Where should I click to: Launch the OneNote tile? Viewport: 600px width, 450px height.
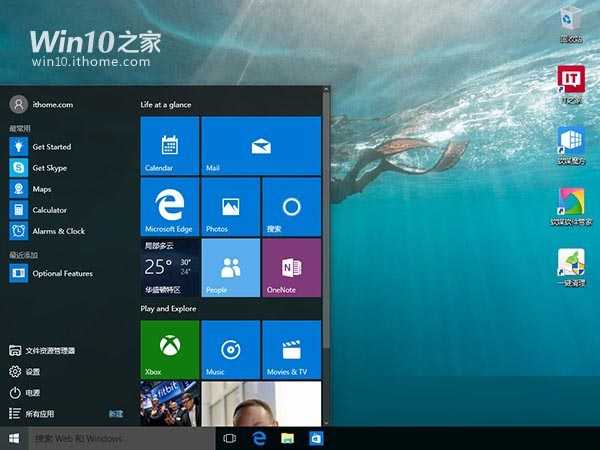click(x=292, y=268)
